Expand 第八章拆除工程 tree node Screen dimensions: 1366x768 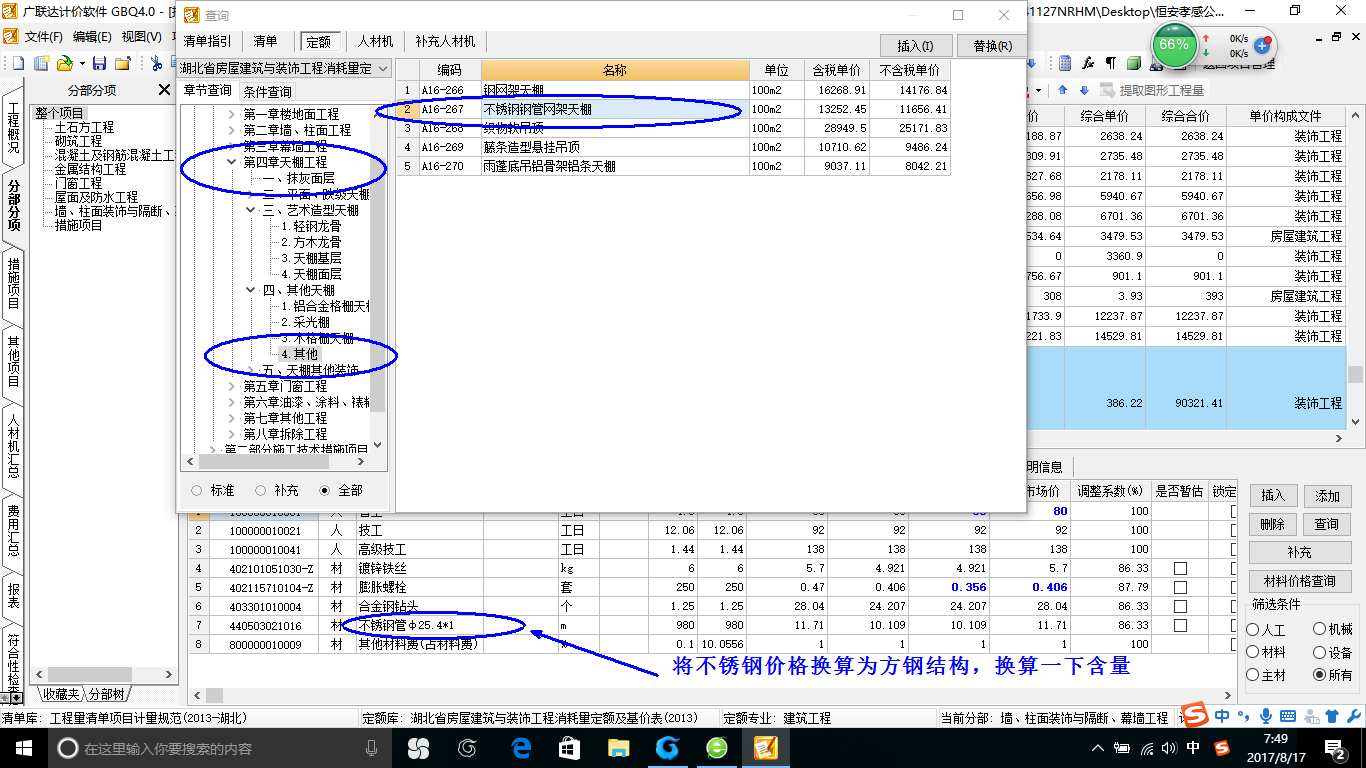[x=232, y=435]
